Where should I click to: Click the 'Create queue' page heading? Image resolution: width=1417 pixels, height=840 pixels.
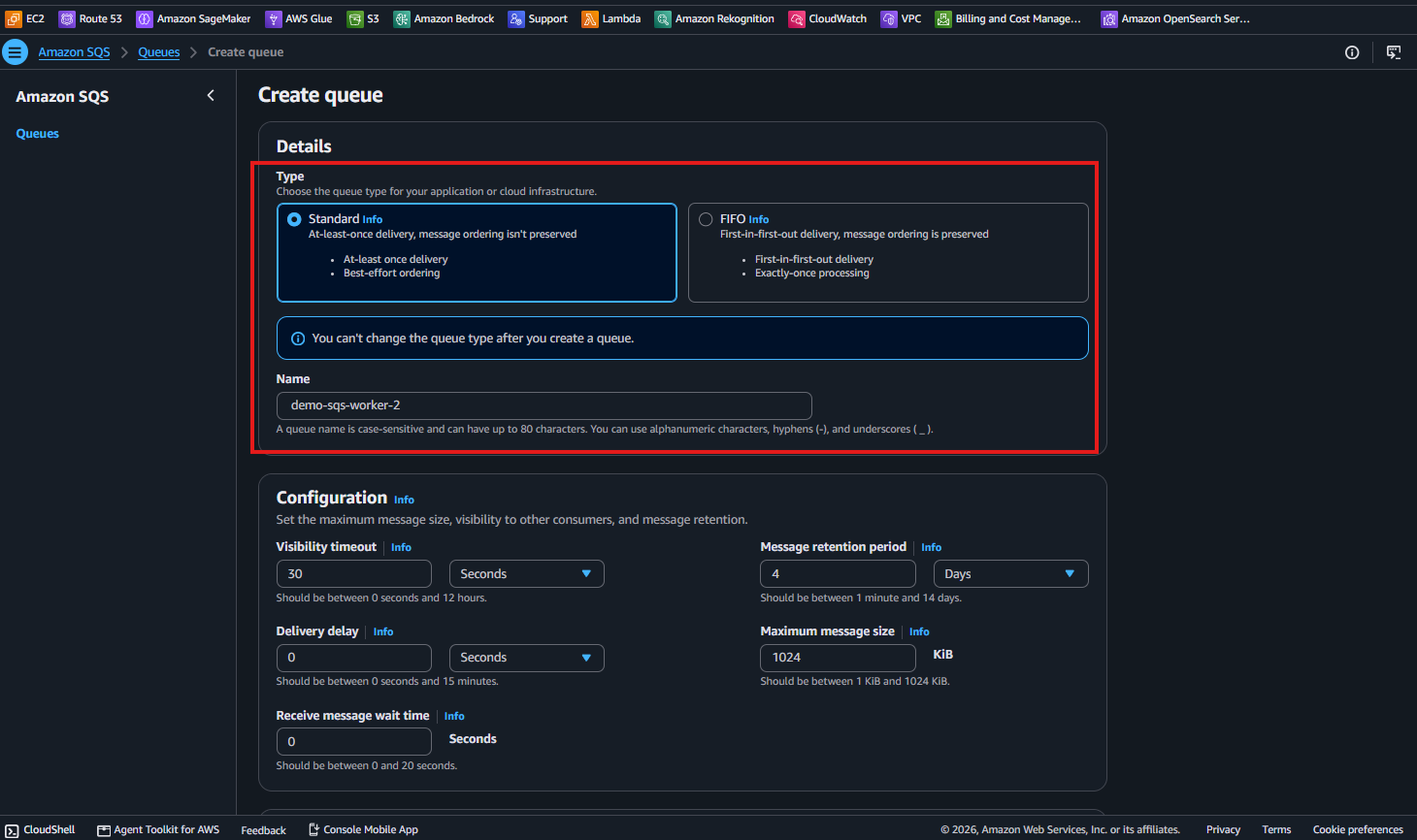tap(320, 95)
